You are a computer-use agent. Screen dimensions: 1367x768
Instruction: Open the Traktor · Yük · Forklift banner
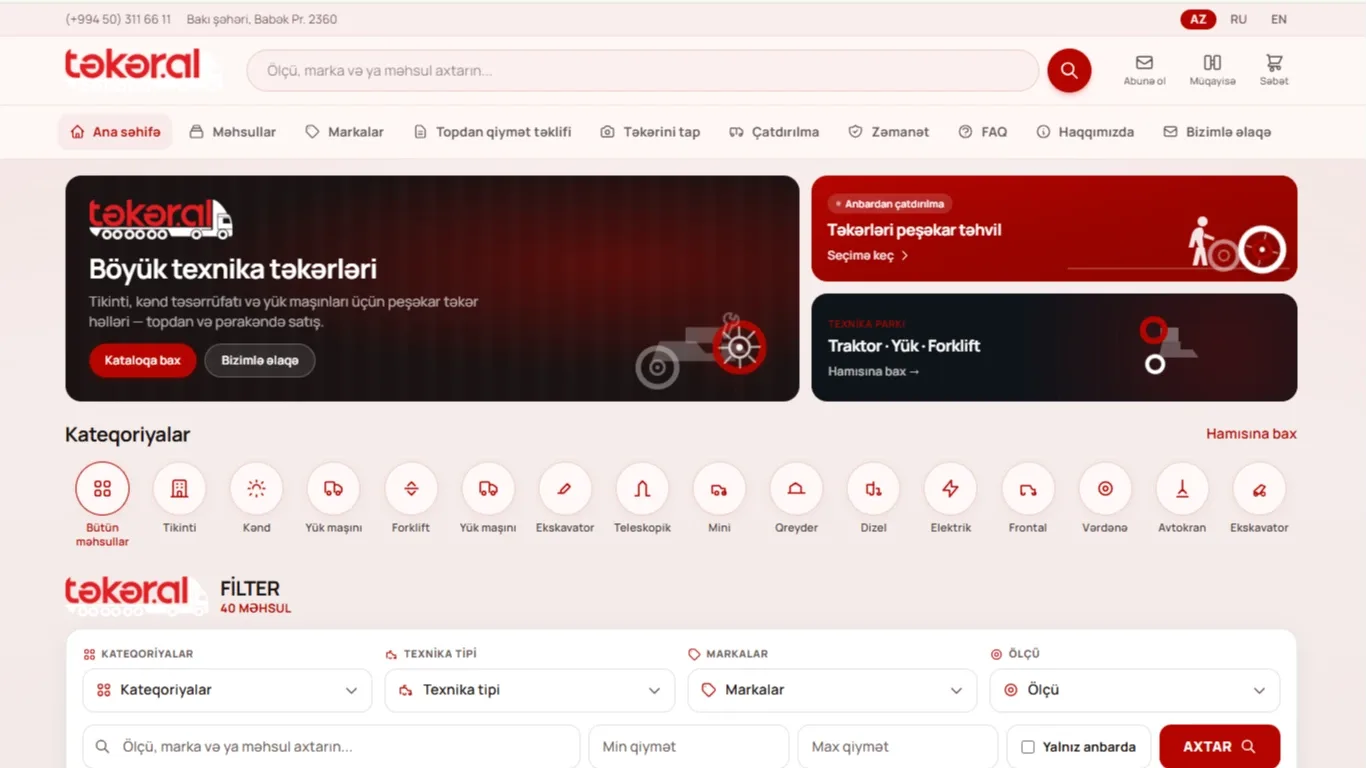pyautogui.click(x=1054, y=347)
